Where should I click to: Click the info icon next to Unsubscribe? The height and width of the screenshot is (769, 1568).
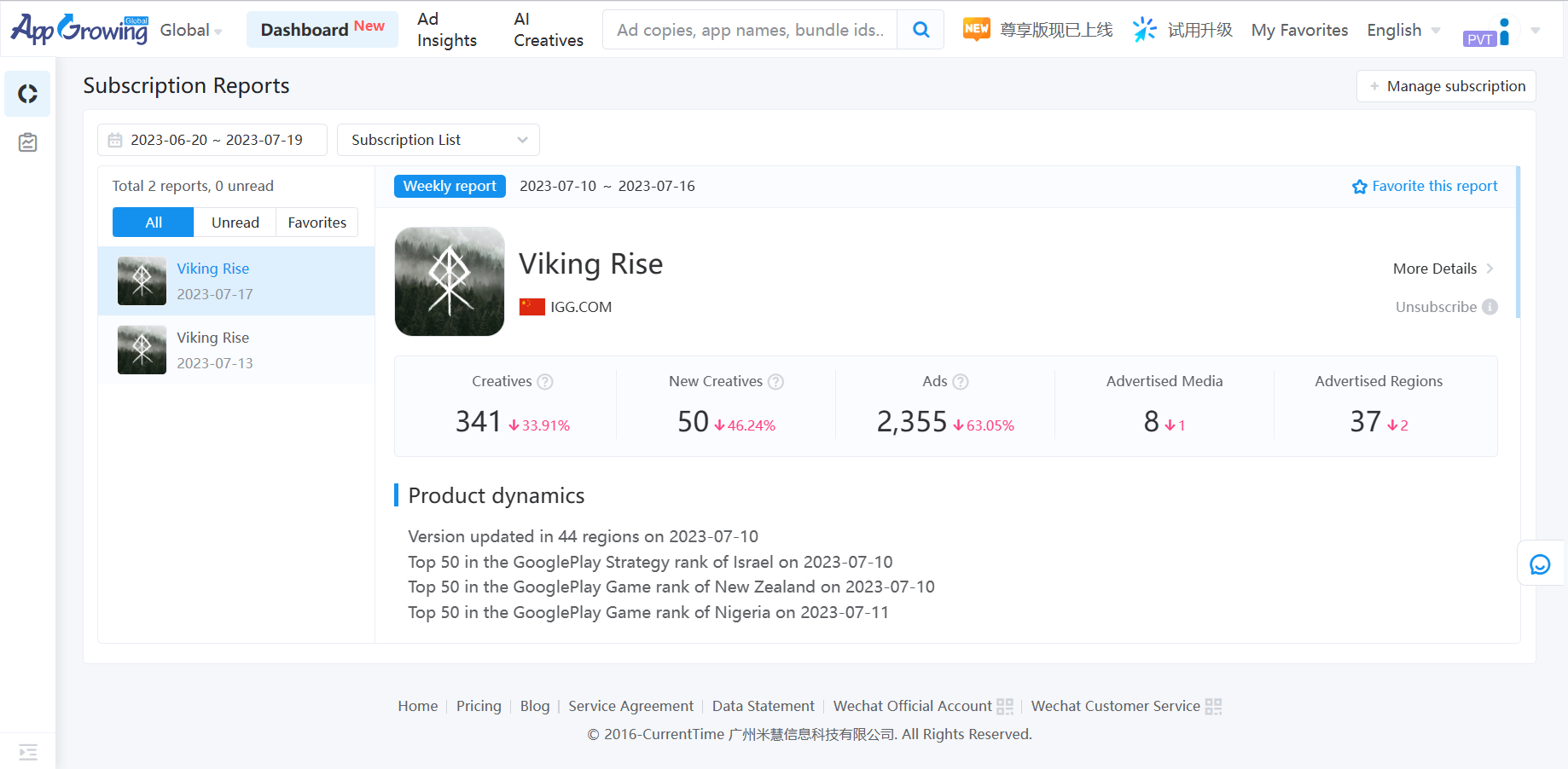[1490, 307]
